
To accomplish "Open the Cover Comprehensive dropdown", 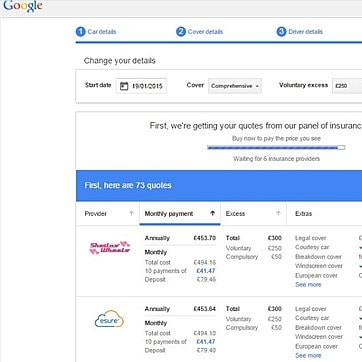I will 235,86.
